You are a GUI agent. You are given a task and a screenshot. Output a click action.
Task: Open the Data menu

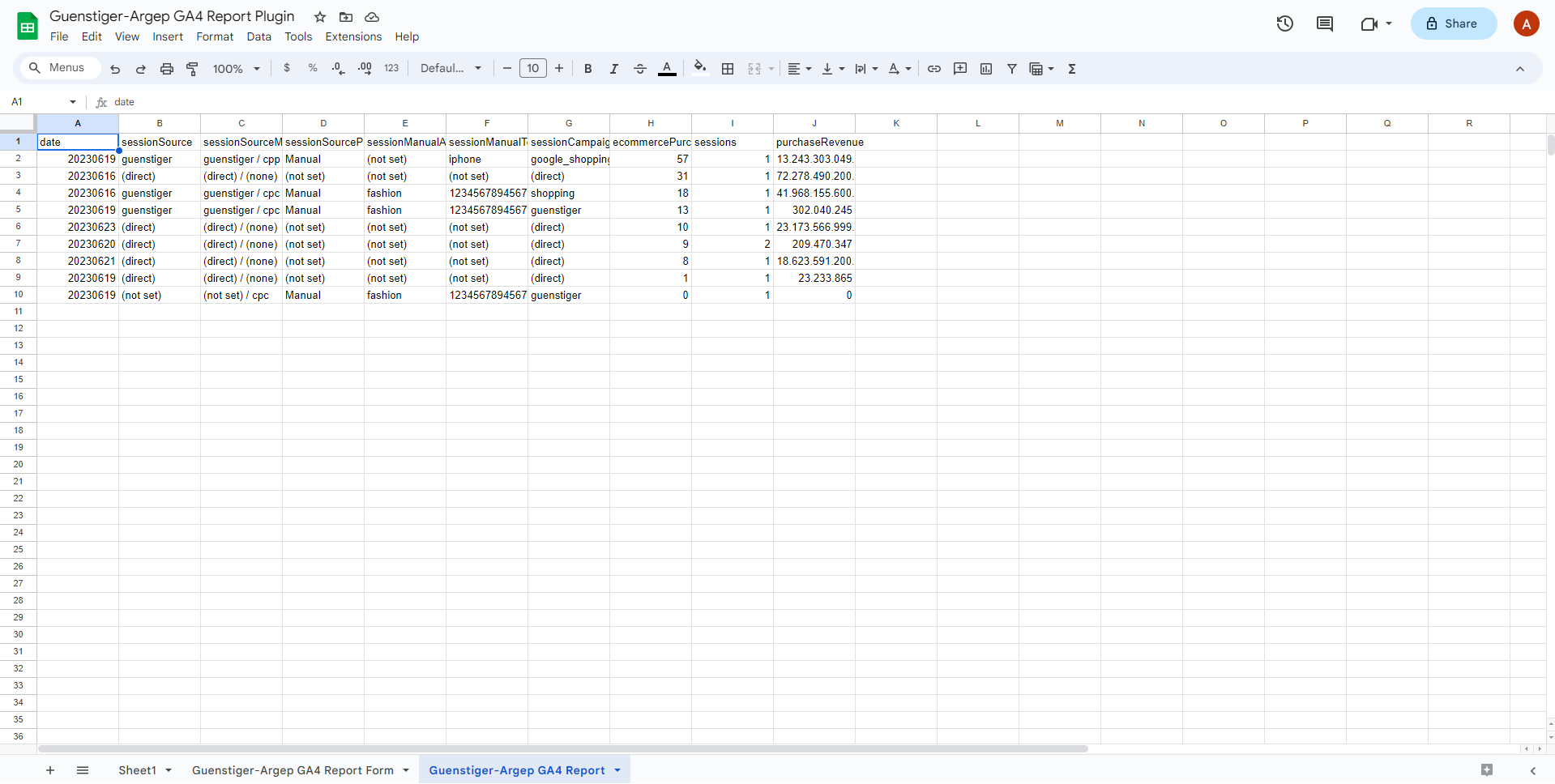click(x=259, y=36)
